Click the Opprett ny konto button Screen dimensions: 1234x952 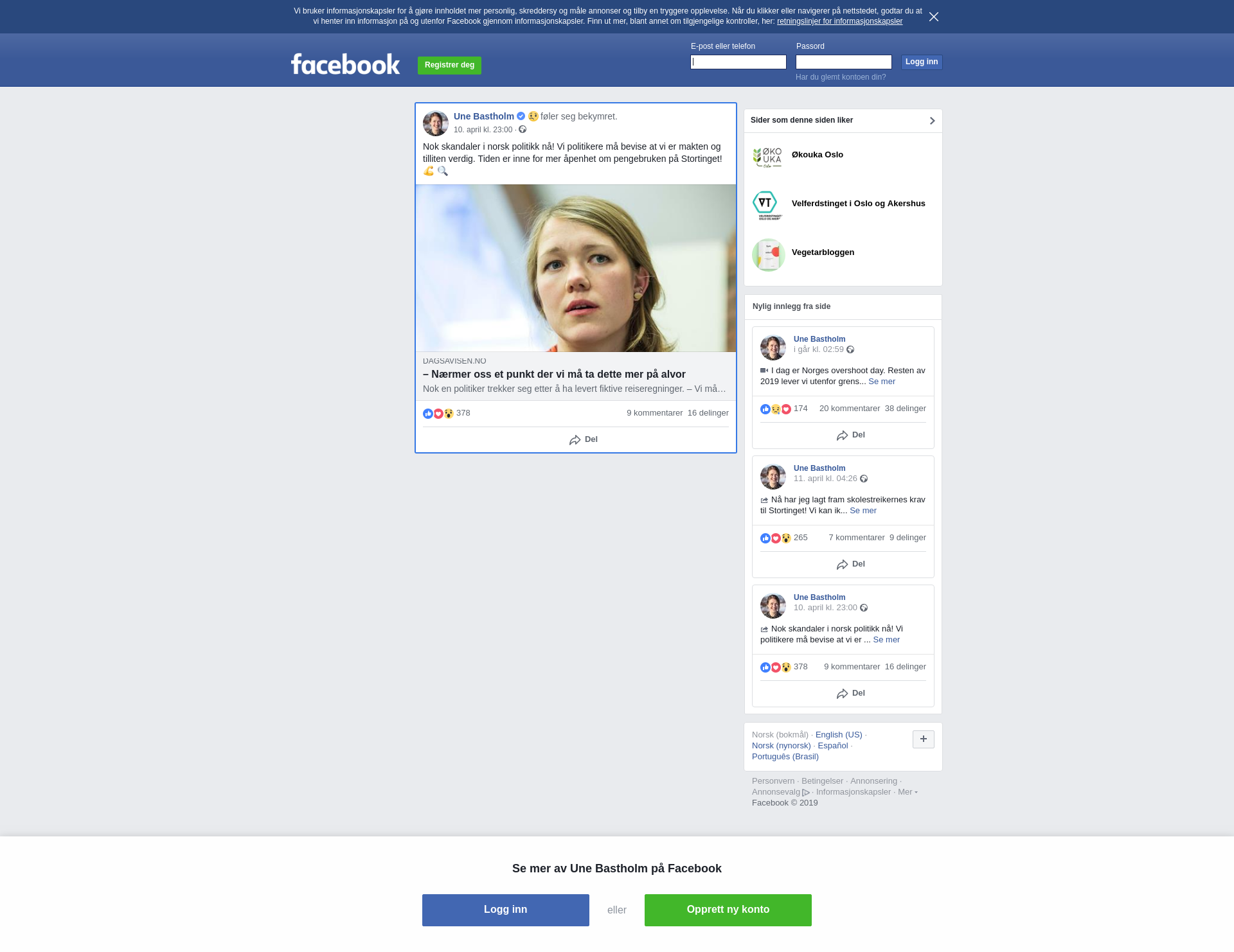[x=728, y=910]
